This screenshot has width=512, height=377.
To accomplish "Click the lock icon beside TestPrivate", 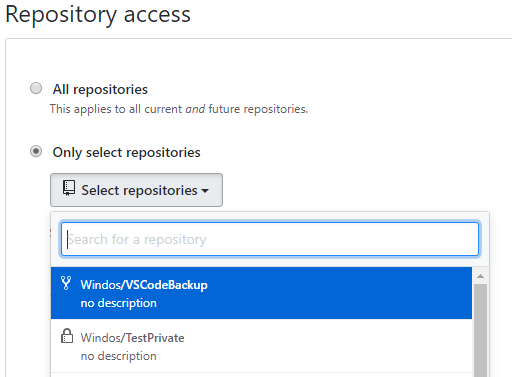I will (67, 336).
